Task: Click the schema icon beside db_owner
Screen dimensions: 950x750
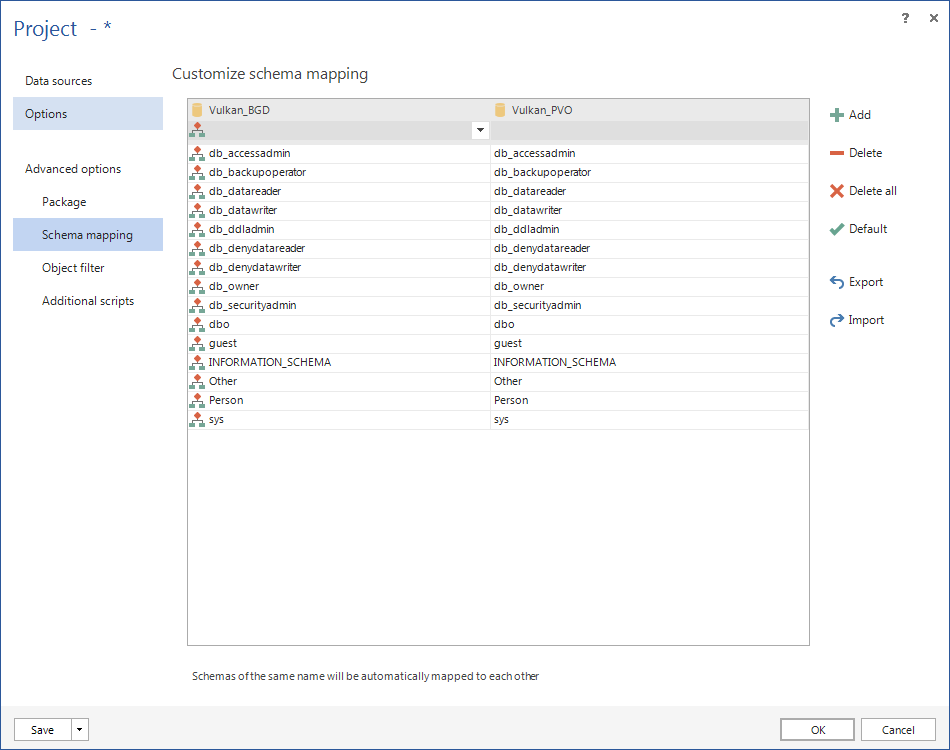Action: 197,286
